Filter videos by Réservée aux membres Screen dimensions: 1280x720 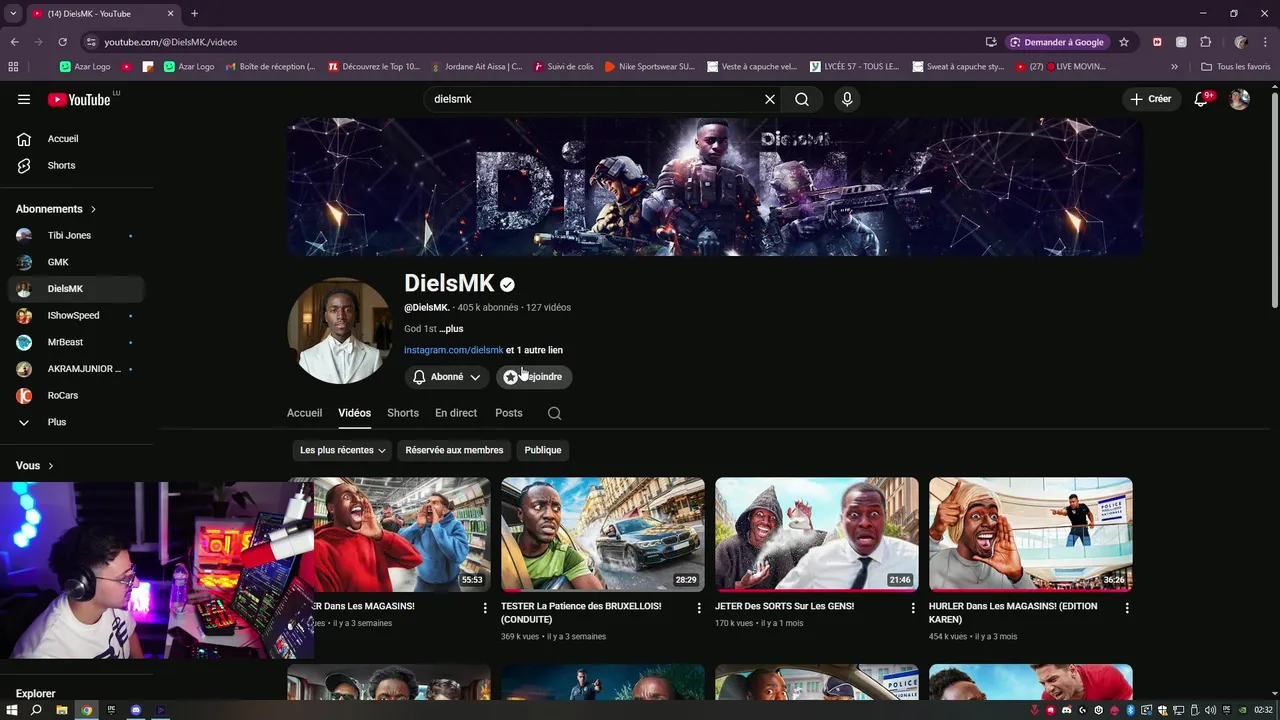pyautogui.click(x=454, y=450)
